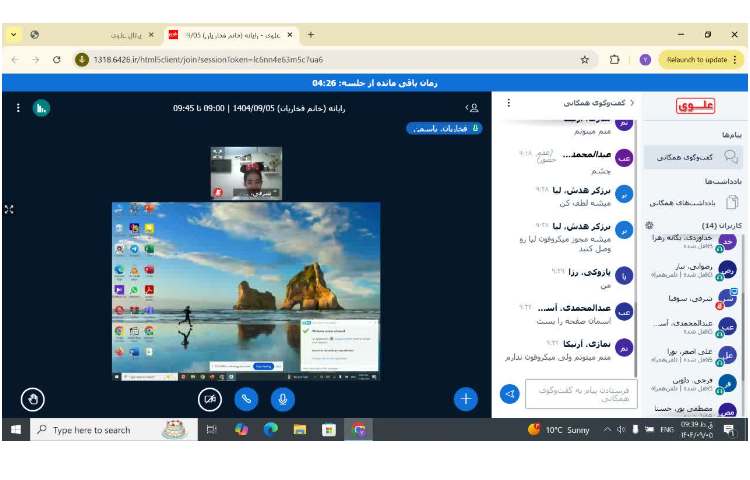Open Chrome extensions puzzle icon
The height and width of the screenshot is (480, 750).
615,60
